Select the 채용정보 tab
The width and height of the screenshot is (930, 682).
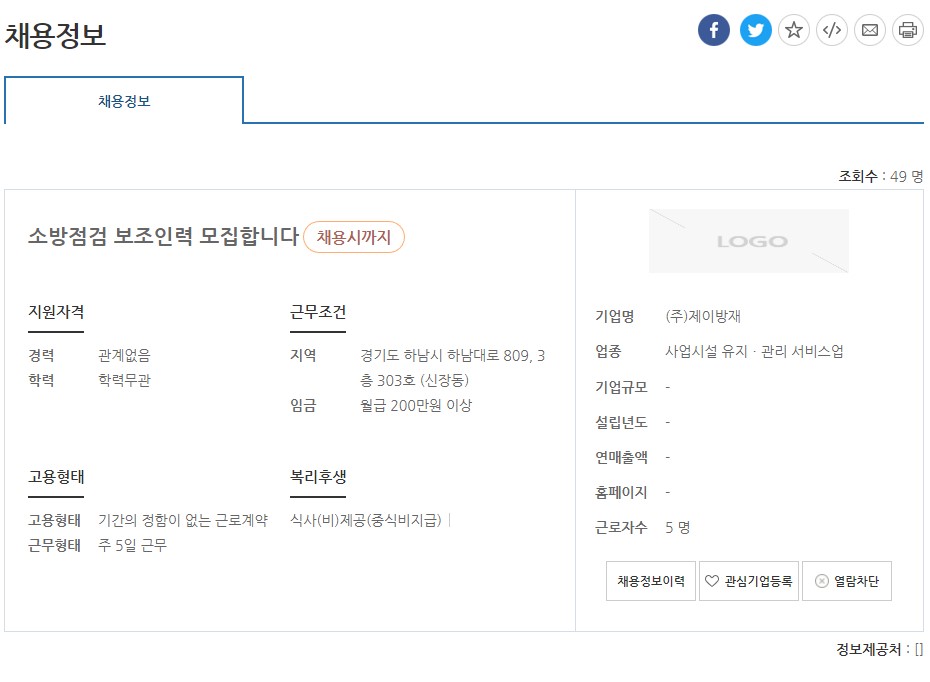[x=124, y=101]
